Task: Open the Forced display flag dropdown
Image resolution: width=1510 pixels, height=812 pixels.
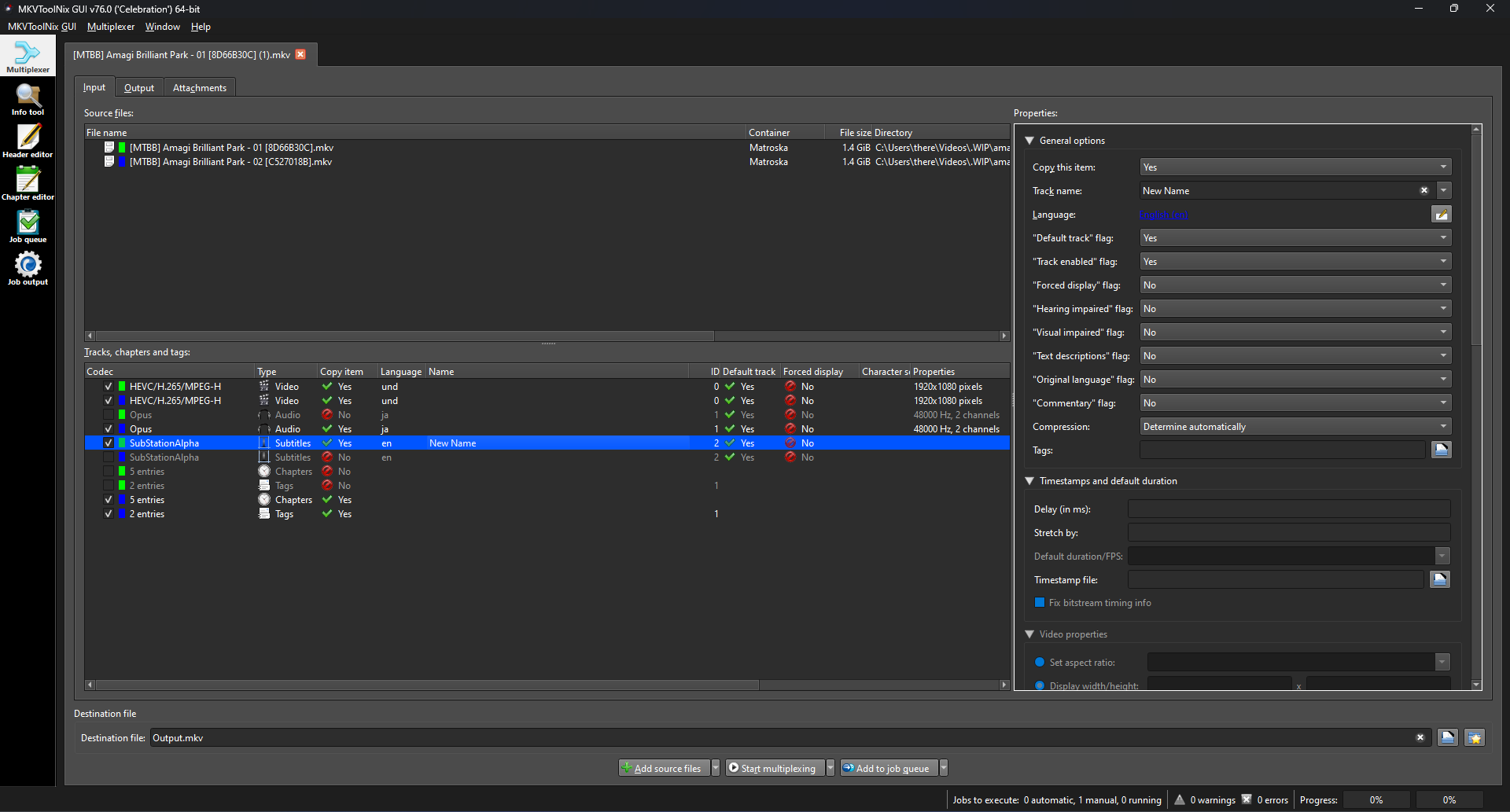Action: click(1295, 285)
